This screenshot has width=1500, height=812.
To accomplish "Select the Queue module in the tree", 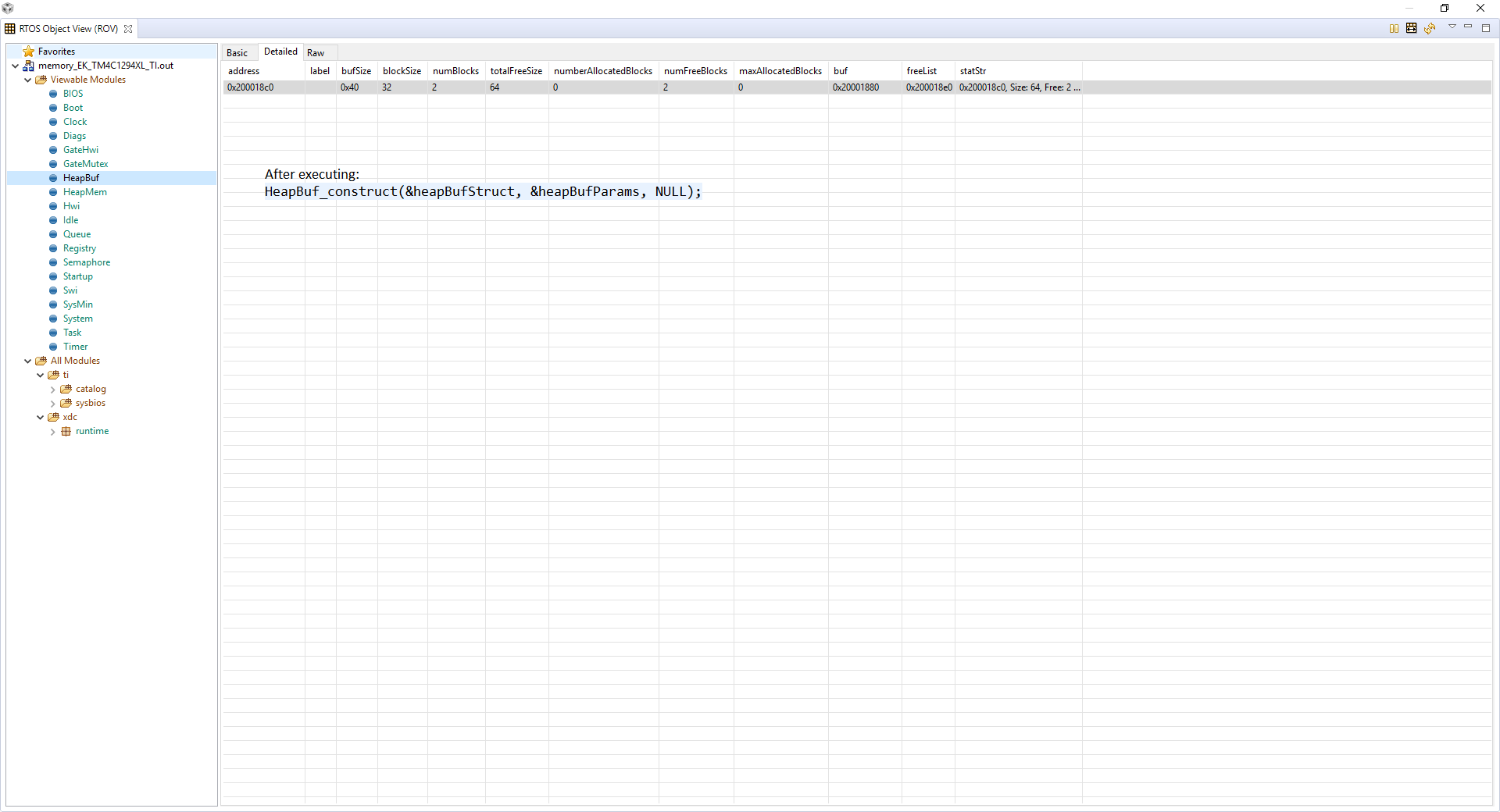I will coord(77,234).
